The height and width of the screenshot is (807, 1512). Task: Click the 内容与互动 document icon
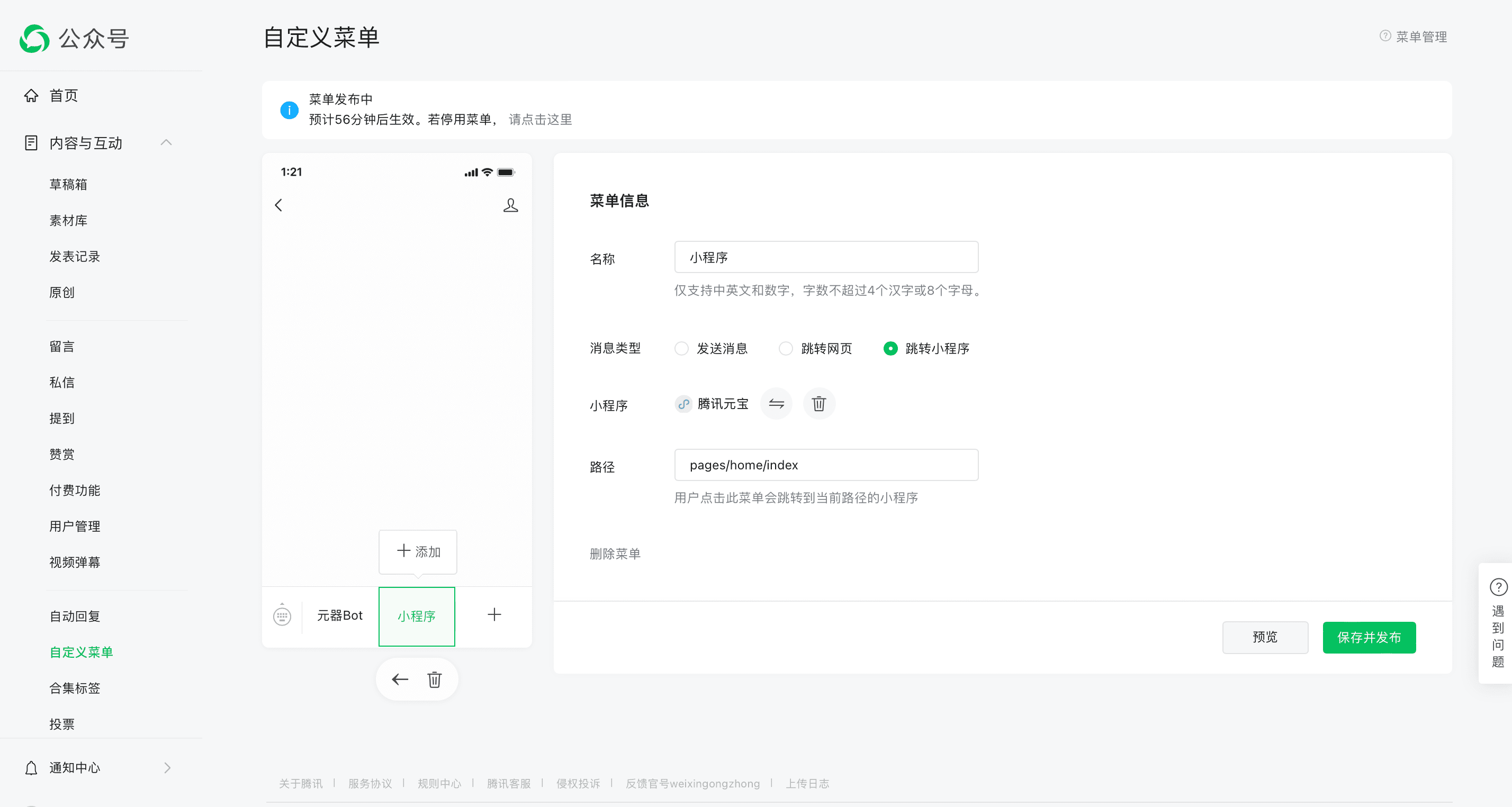pos(31,143)
